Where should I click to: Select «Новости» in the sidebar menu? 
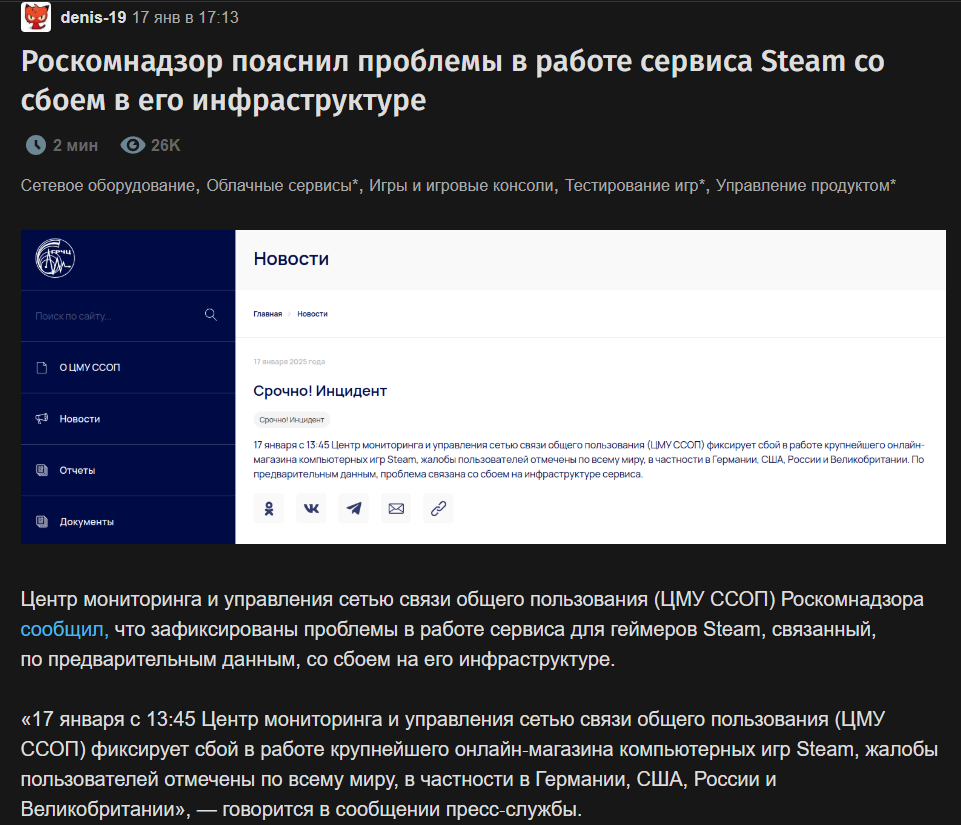[128, 419]
